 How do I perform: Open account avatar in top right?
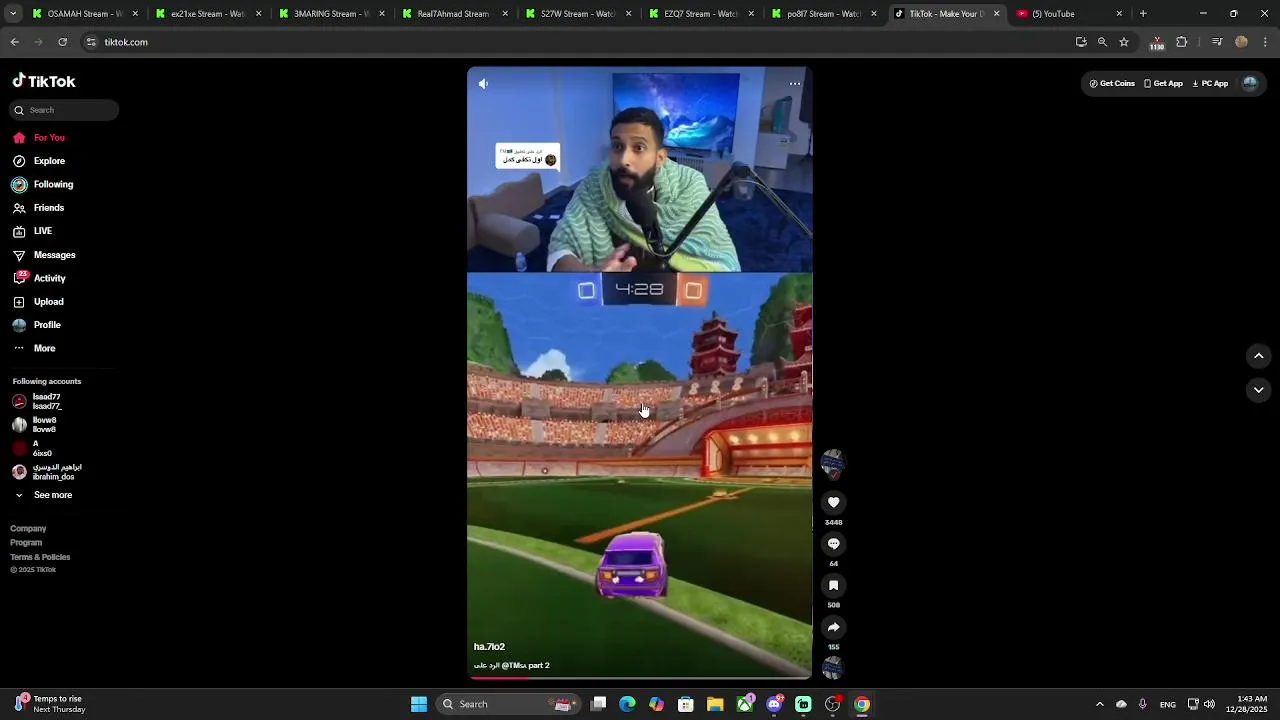1249,84
